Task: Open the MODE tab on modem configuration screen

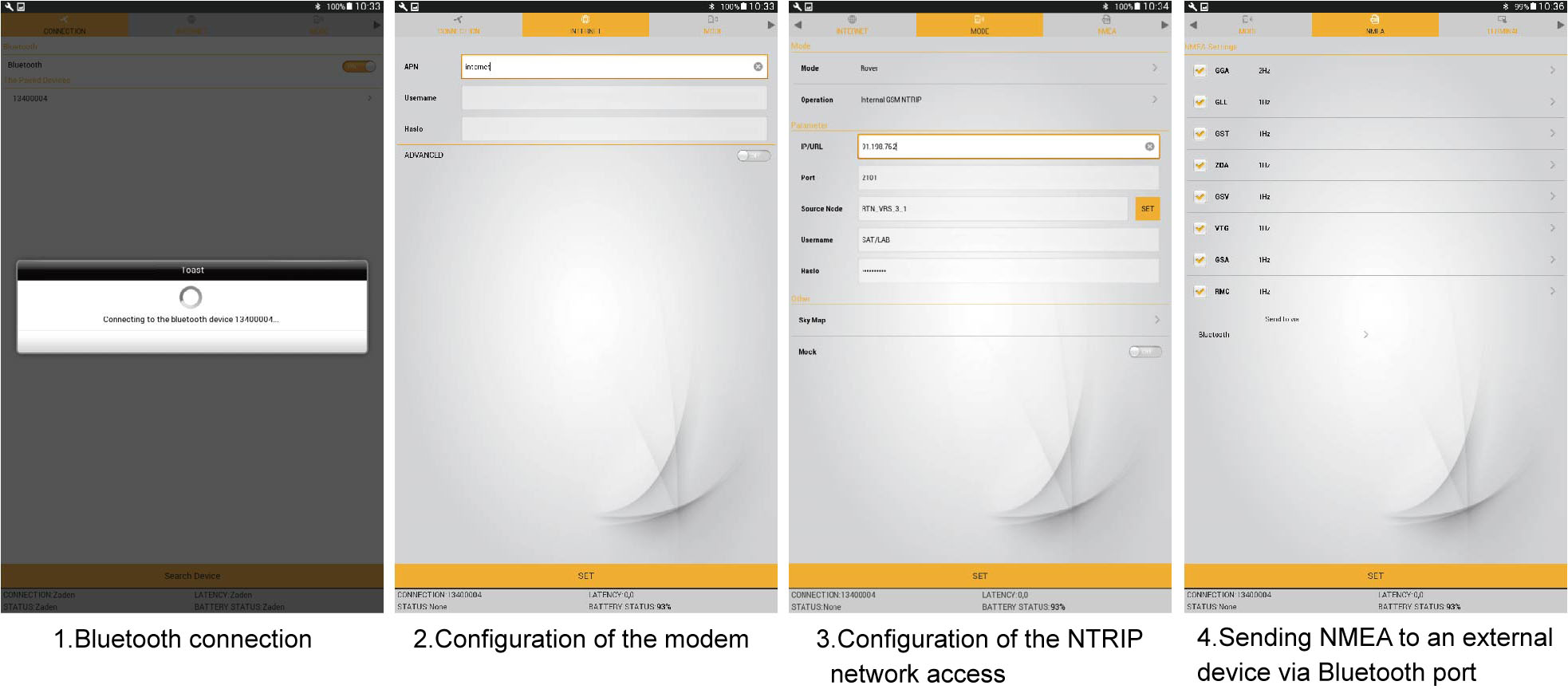Action: pyautogui.click(x=712, y=25)
